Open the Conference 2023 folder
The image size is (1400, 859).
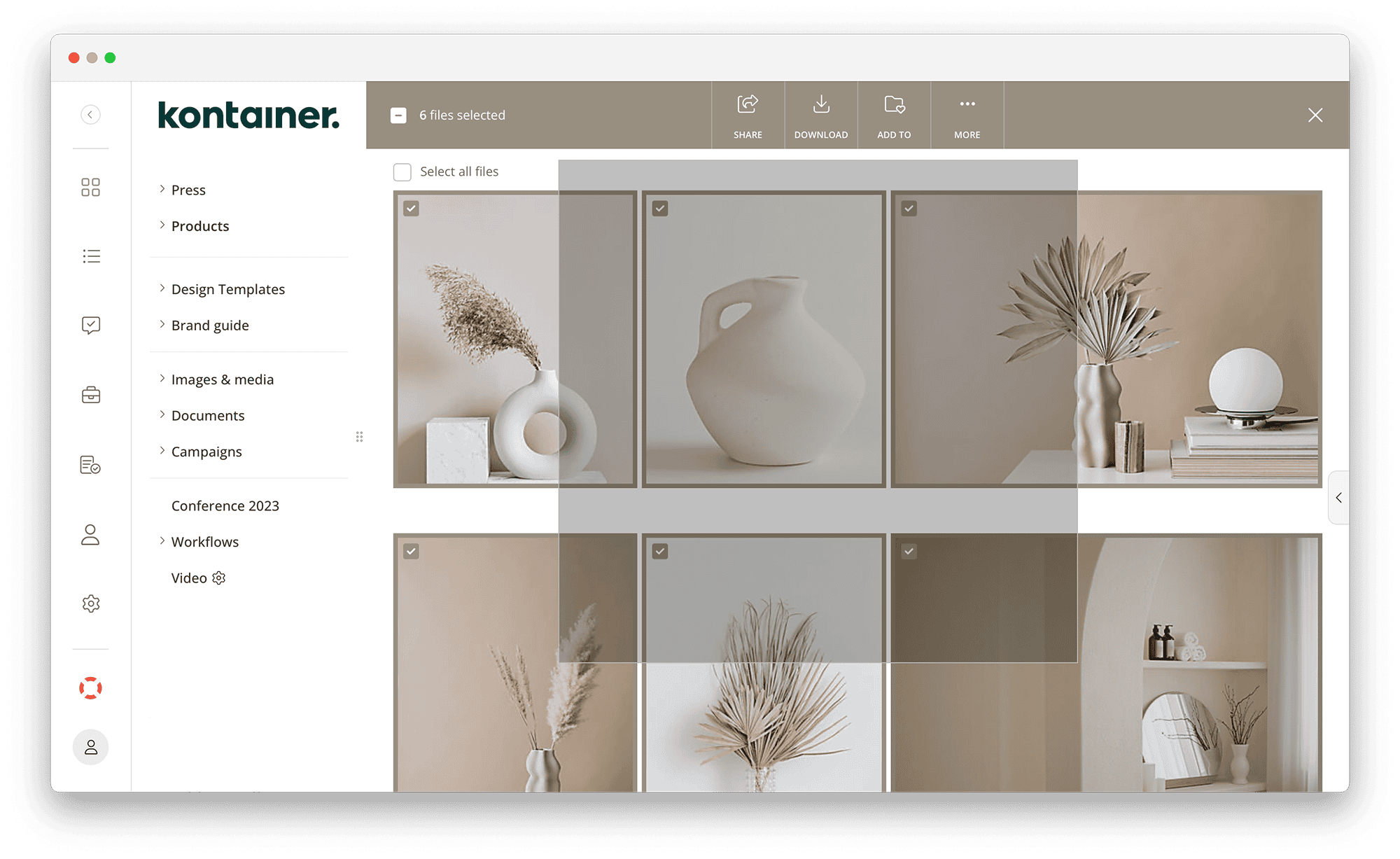click(x=225, y=505)
